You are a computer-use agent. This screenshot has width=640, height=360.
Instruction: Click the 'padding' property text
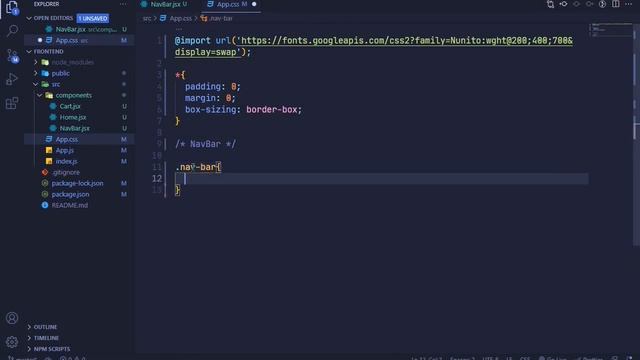(203, 87)
